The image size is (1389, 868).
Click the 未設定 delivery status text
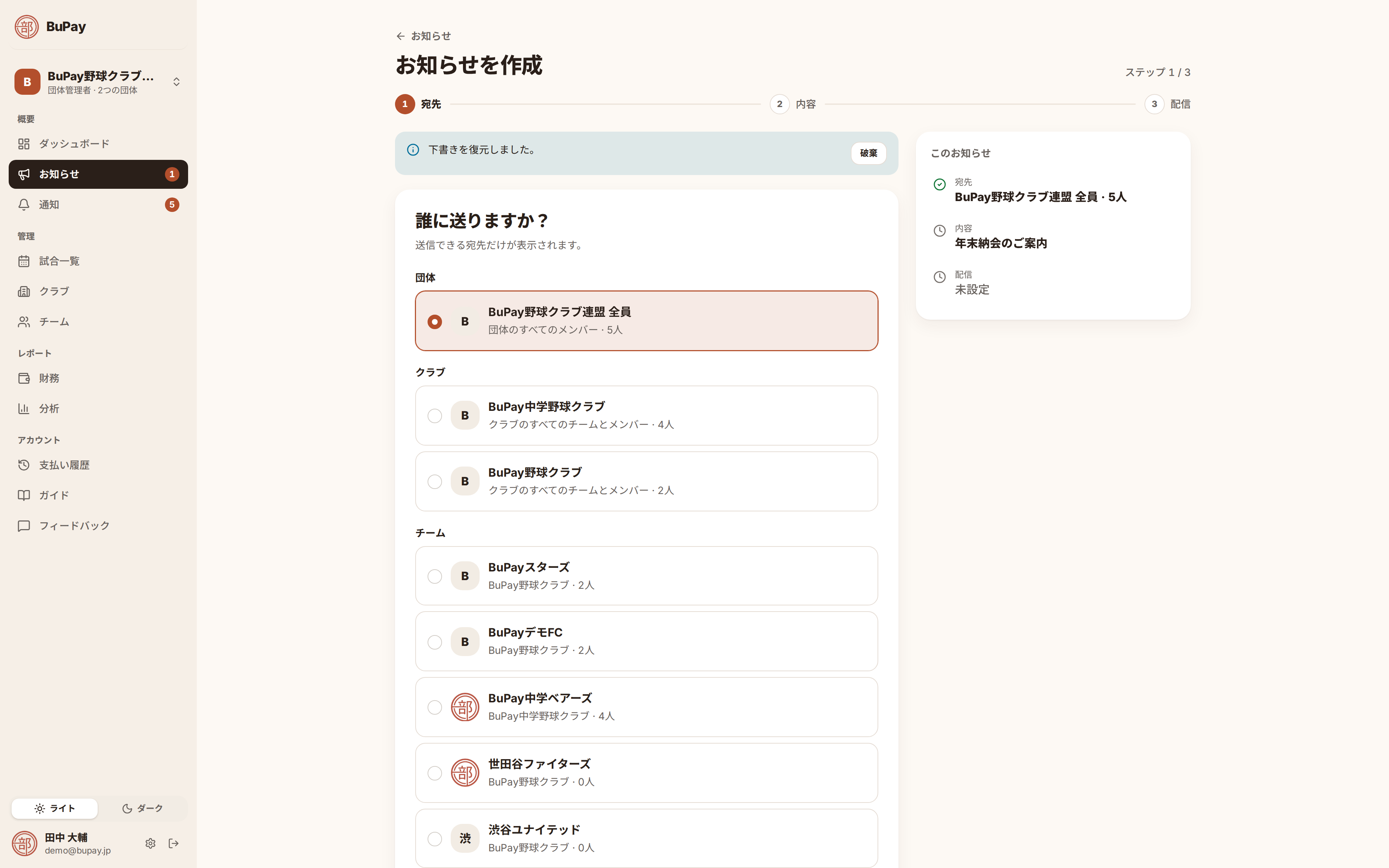coord(972,290)
